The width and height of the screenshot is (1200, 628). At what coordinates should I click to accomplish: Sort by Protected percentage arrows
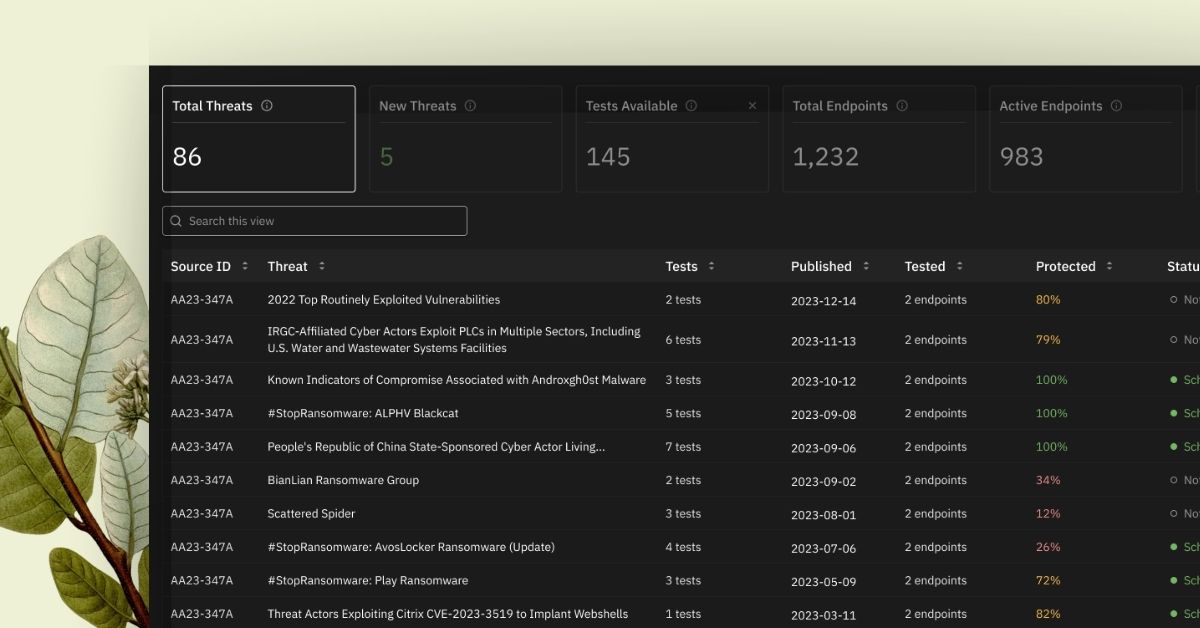(x=1110, y=266)
